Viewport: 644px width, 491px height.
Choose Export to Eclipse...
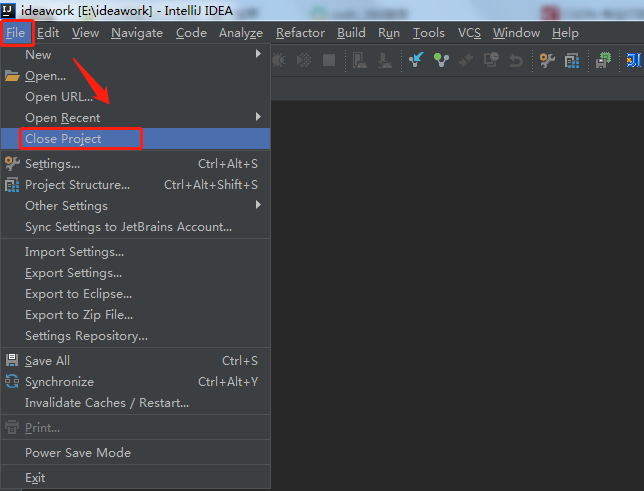[136, 294]
